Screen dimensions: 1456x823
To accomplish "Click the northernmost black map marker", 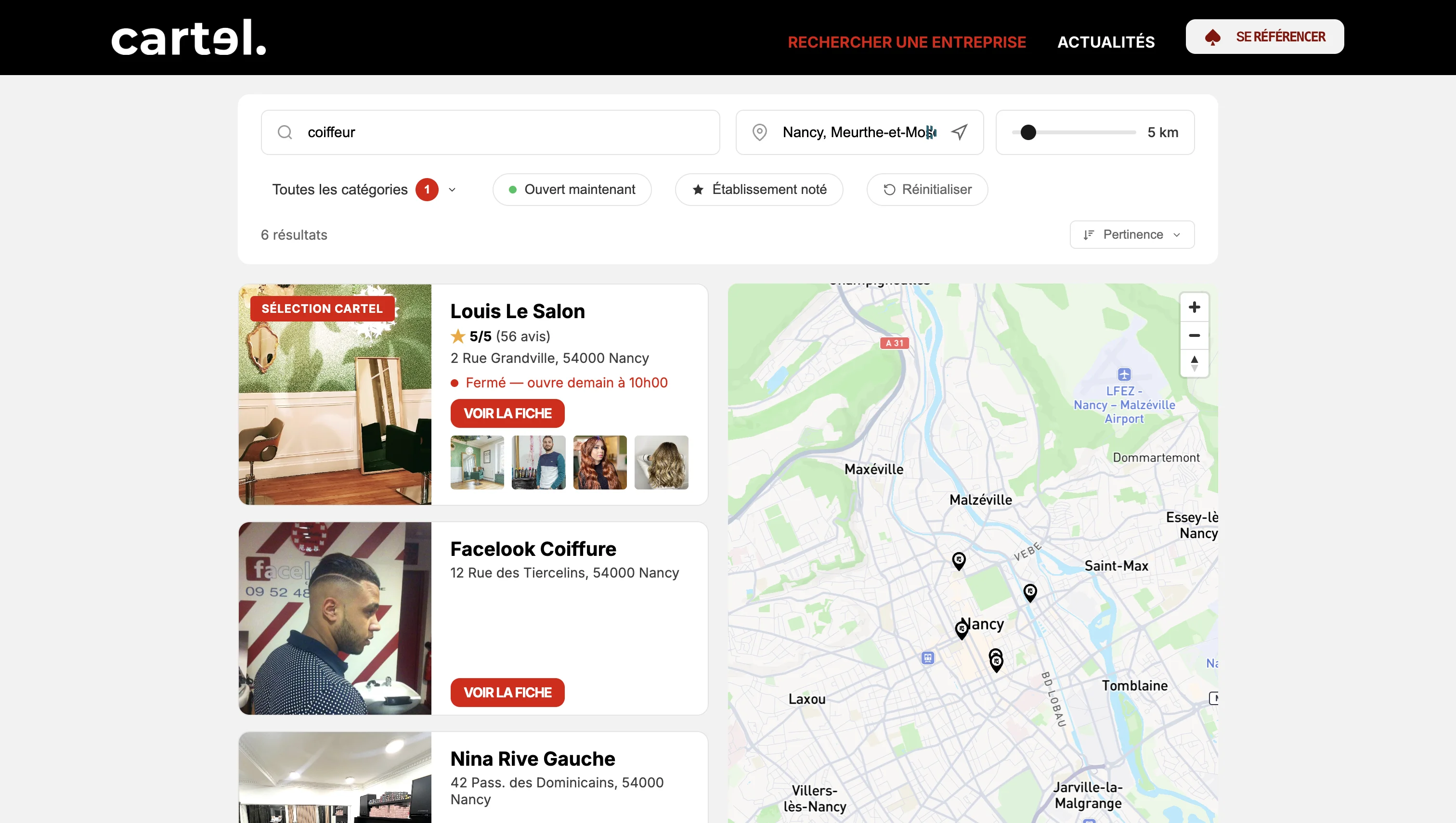I will 959,560.
